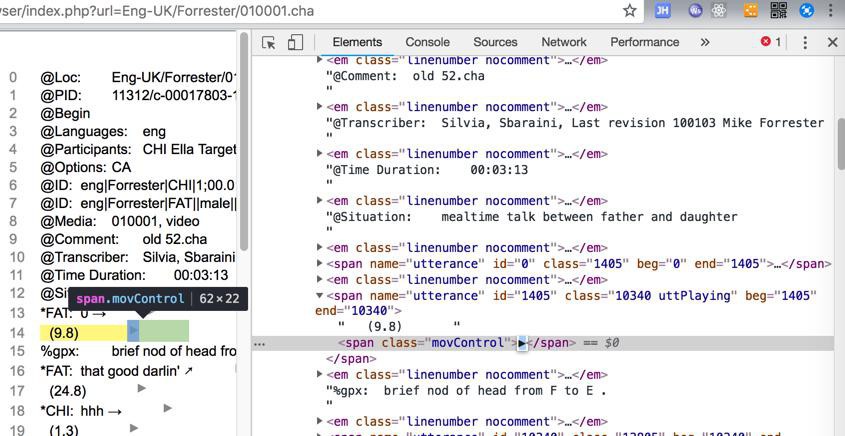Show more DevTools tabs chevron
This screenshot has height=436, width=845.
705,43
